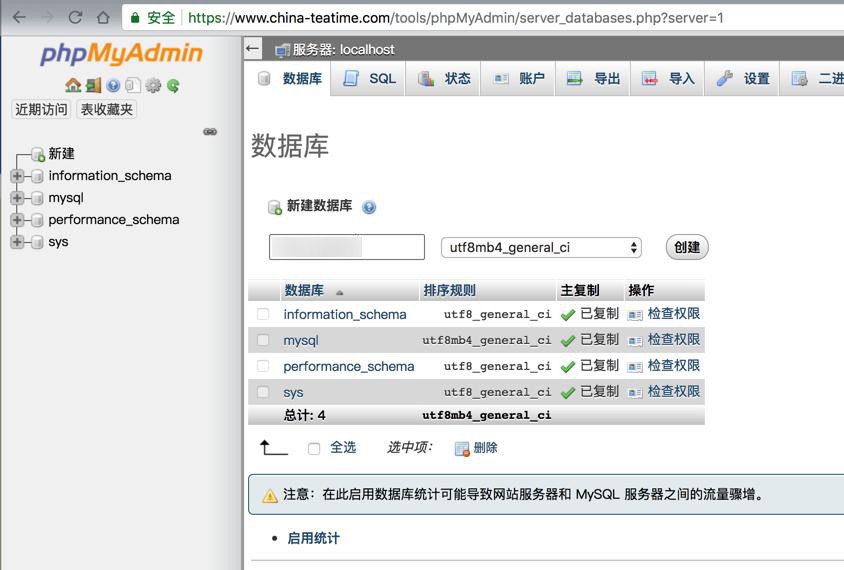The image size is (844, 570).
Task: Click the phpMyAdmin logo
Action: [121, 53]
